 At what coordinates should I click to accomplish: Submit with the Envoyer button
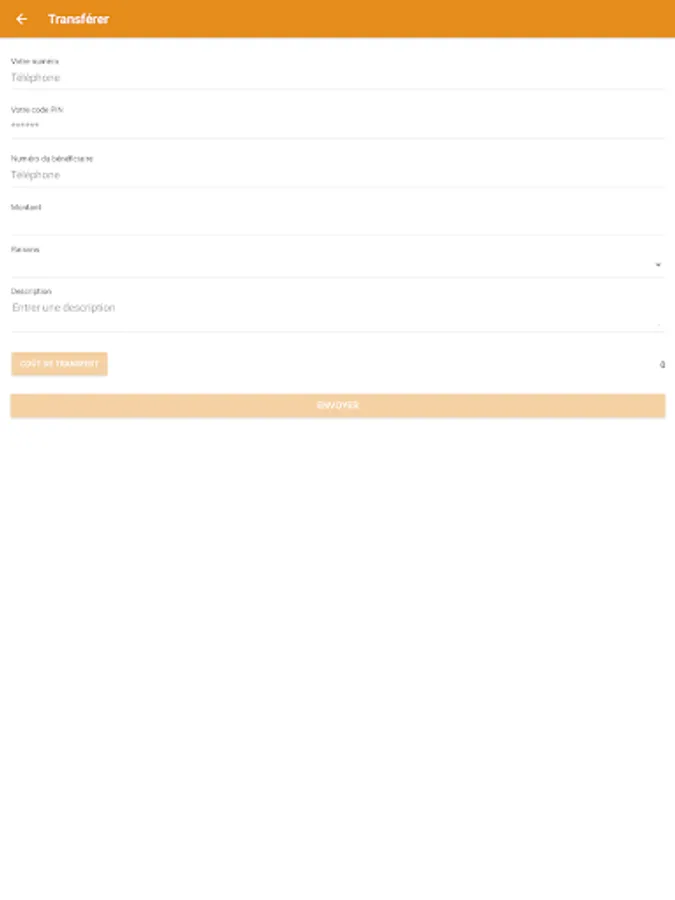338,405
